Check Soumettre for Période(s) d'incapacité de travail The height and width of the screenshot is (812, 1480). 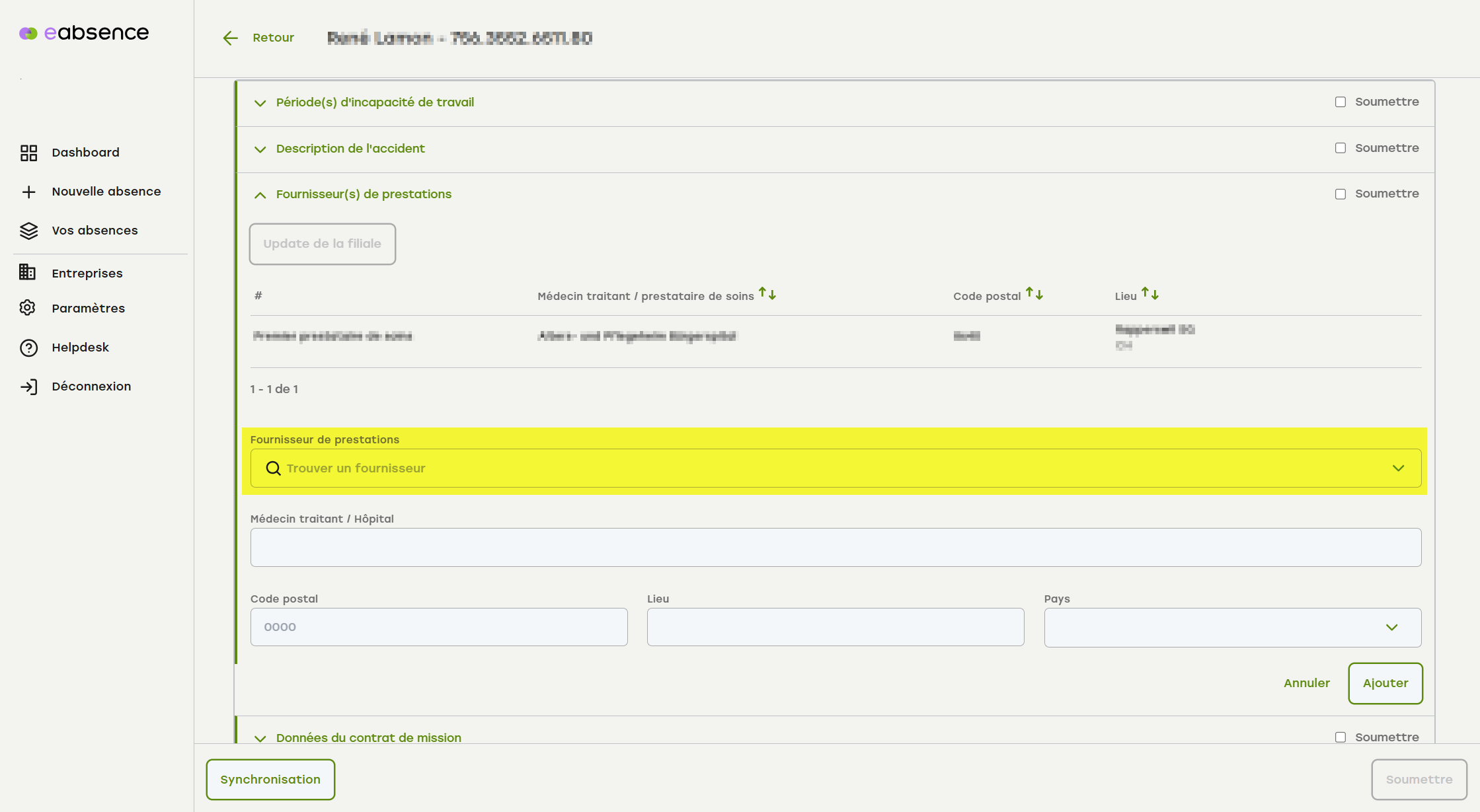click(1340, 102)
